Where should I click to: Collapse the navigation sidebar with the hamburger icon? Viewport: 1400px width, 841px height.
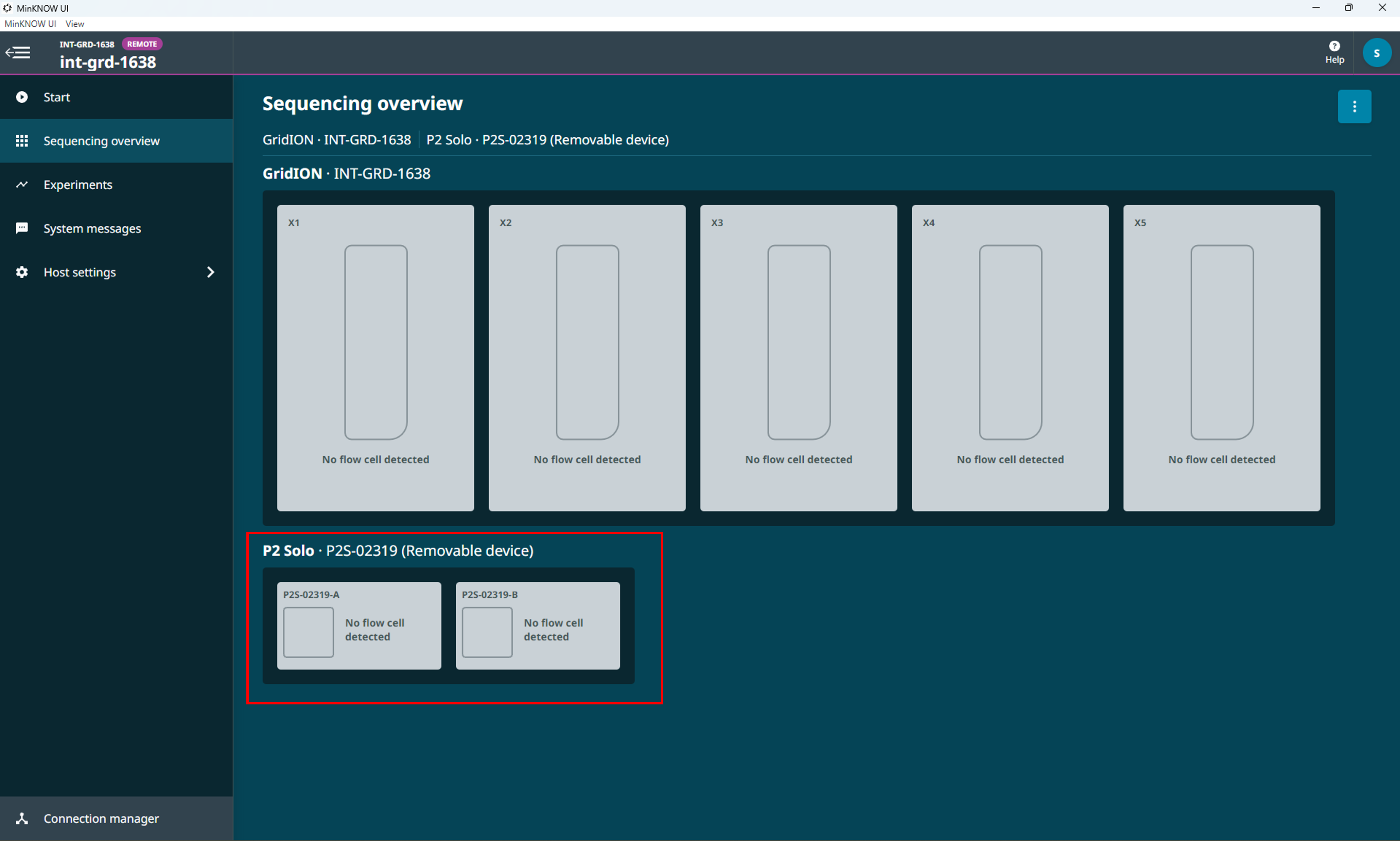(18, 52)
